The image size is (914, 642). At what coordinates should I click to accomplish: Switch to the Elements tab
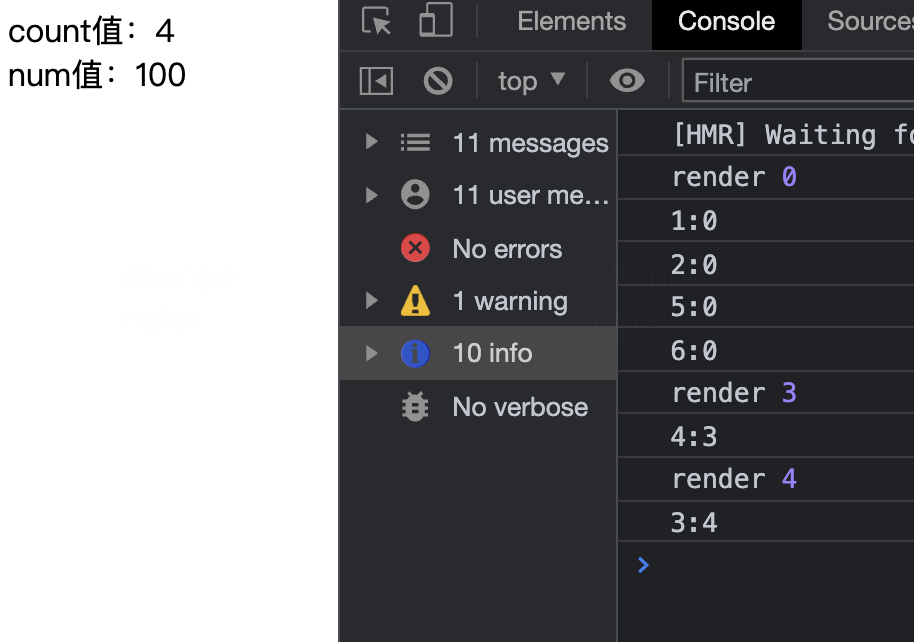[x=571, y=22]
